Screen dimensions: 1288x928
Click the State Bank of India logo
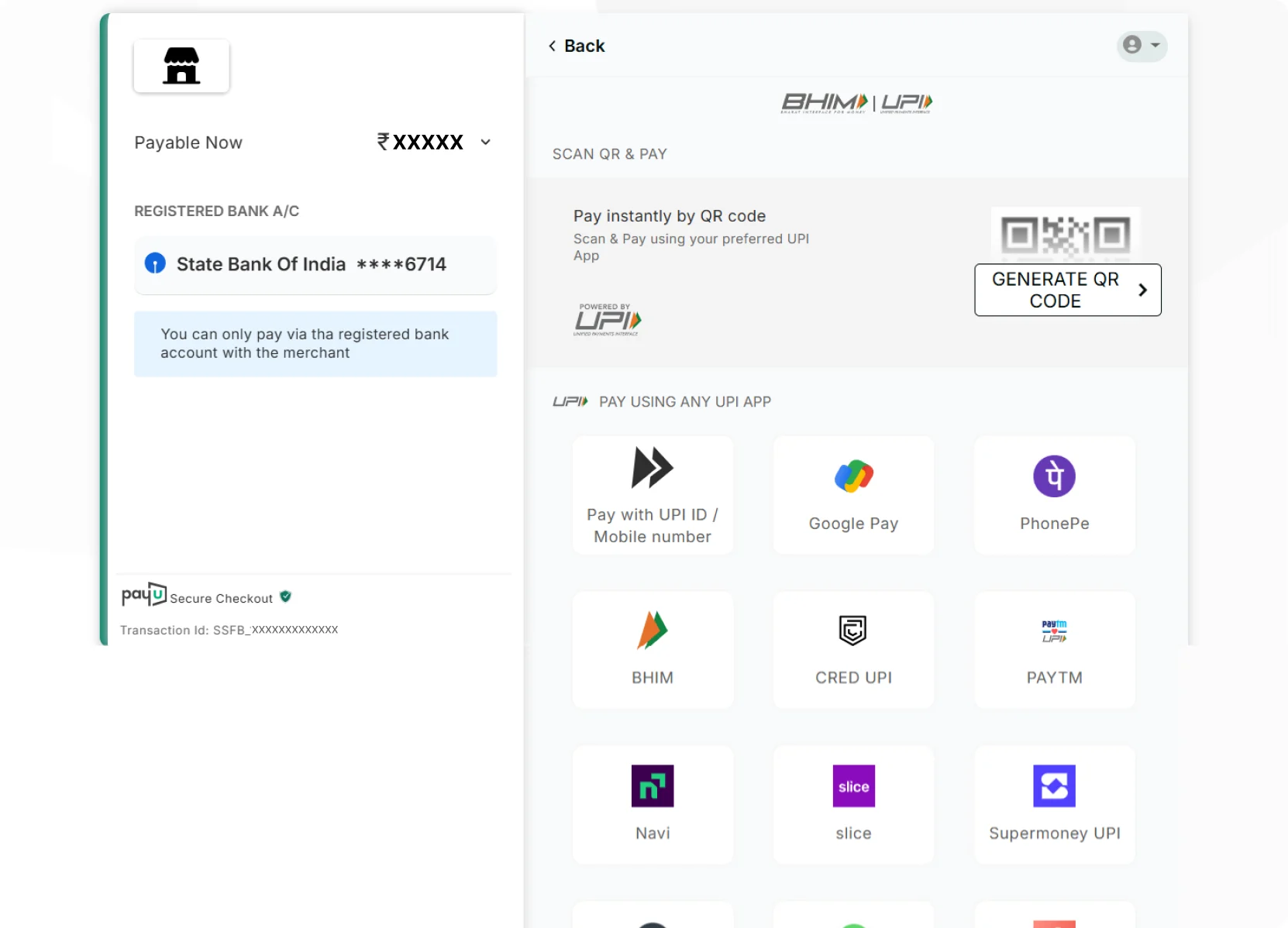(155, 263)
